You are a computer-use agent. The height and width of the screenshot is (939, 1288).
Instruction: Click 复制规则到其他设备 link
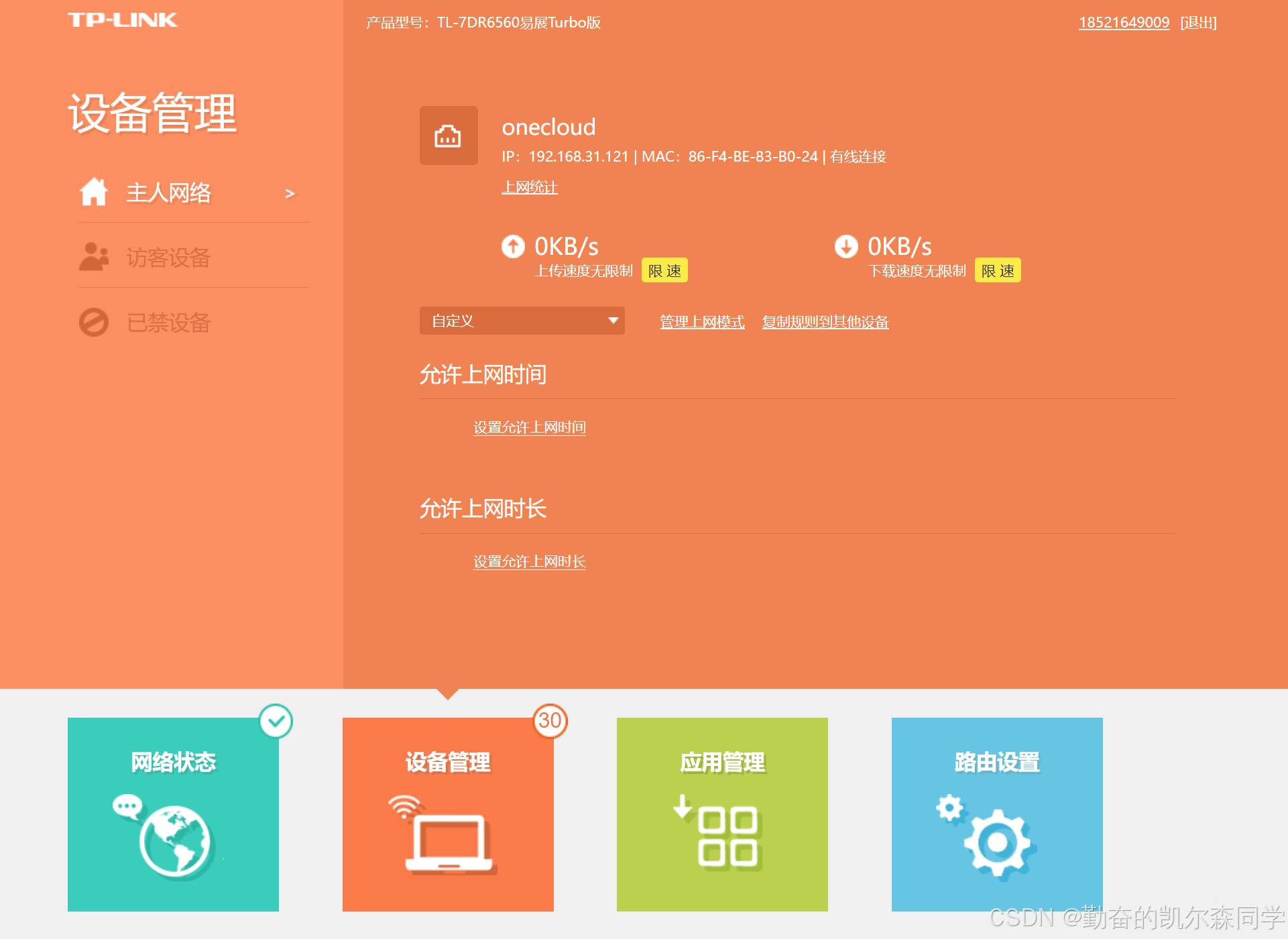825,322
